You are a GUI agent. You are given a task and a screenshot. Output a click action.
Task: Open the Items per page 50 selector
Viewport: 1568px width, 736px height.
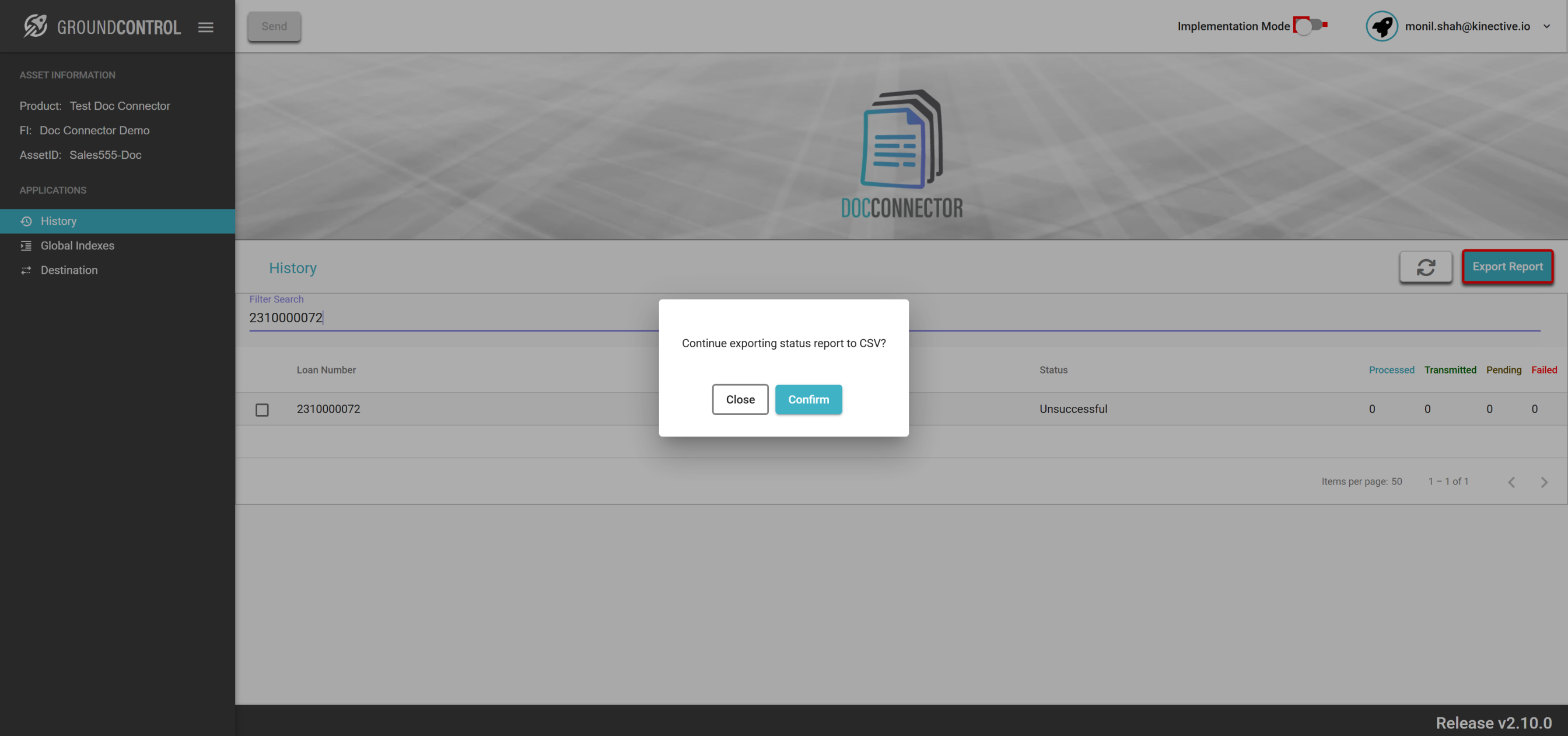point(1396,482)
